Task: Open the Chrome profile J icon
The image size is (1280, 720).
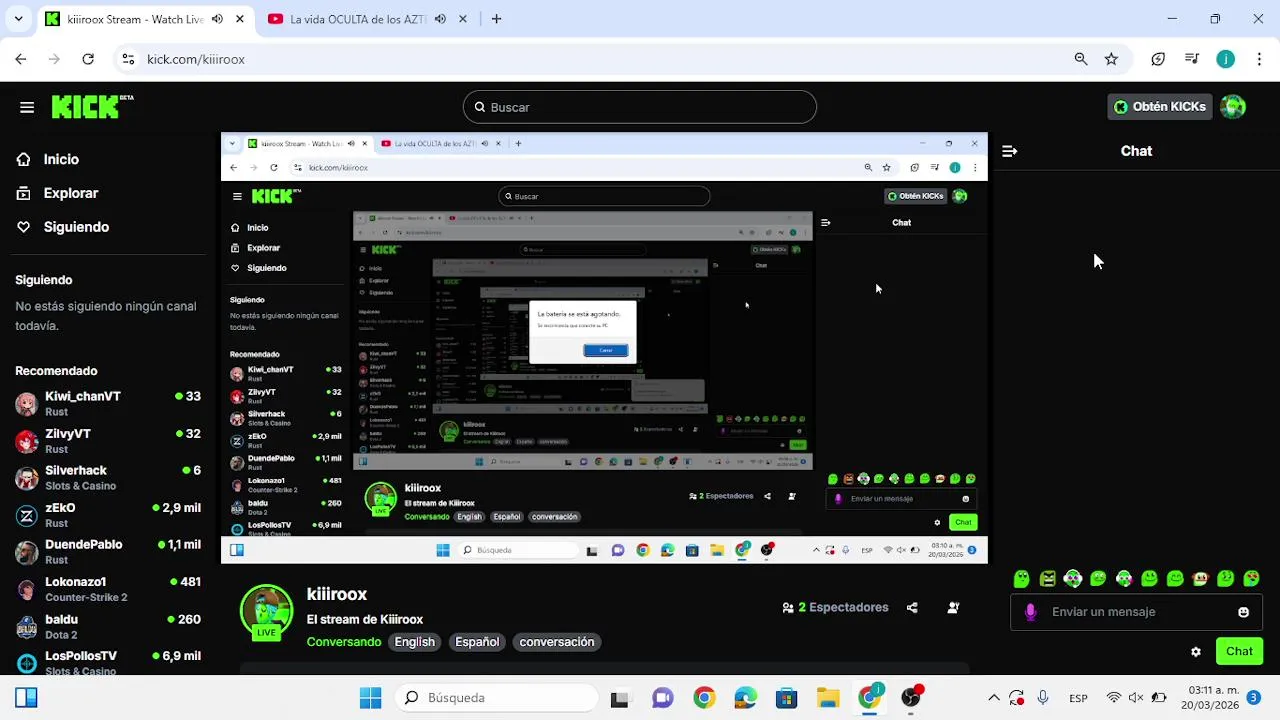Action: click(x=1226, y=59)
